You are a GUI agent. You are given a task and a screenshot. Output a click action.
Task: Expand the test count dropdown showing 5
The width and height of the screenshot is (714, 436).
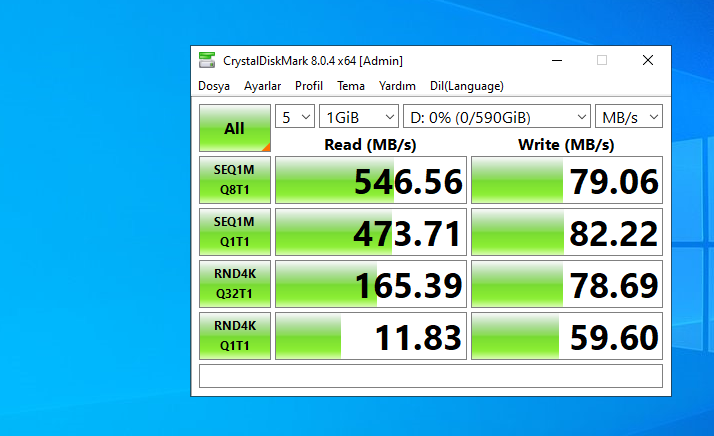pos(295,117)
